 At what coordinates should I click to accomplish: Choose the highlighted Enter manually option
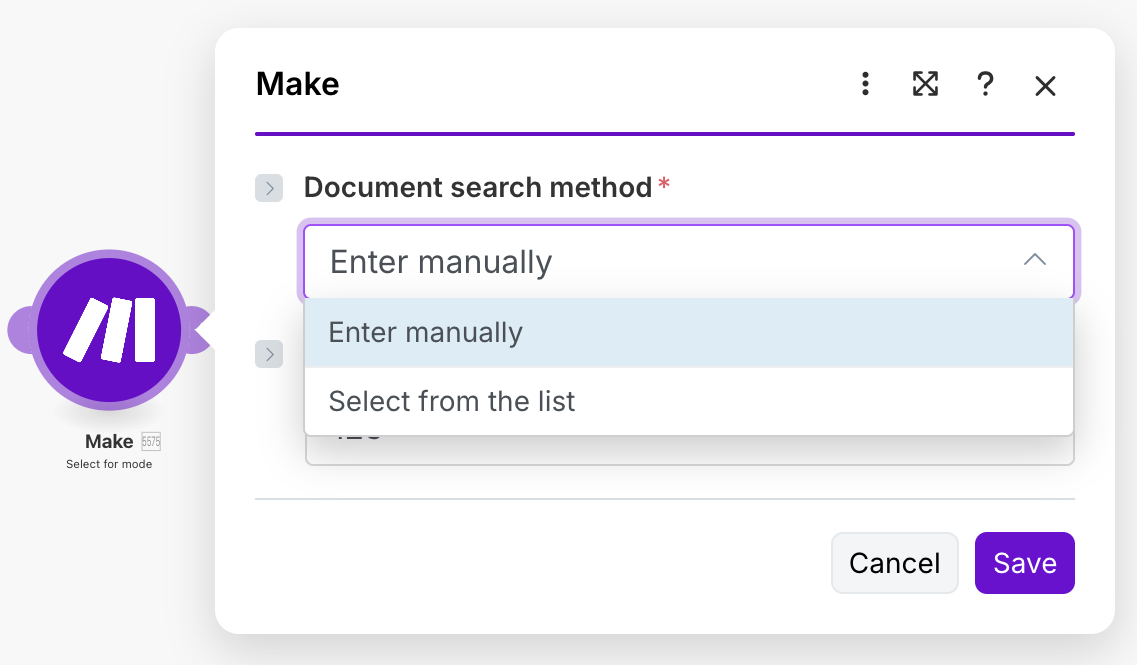coord(688,333)
